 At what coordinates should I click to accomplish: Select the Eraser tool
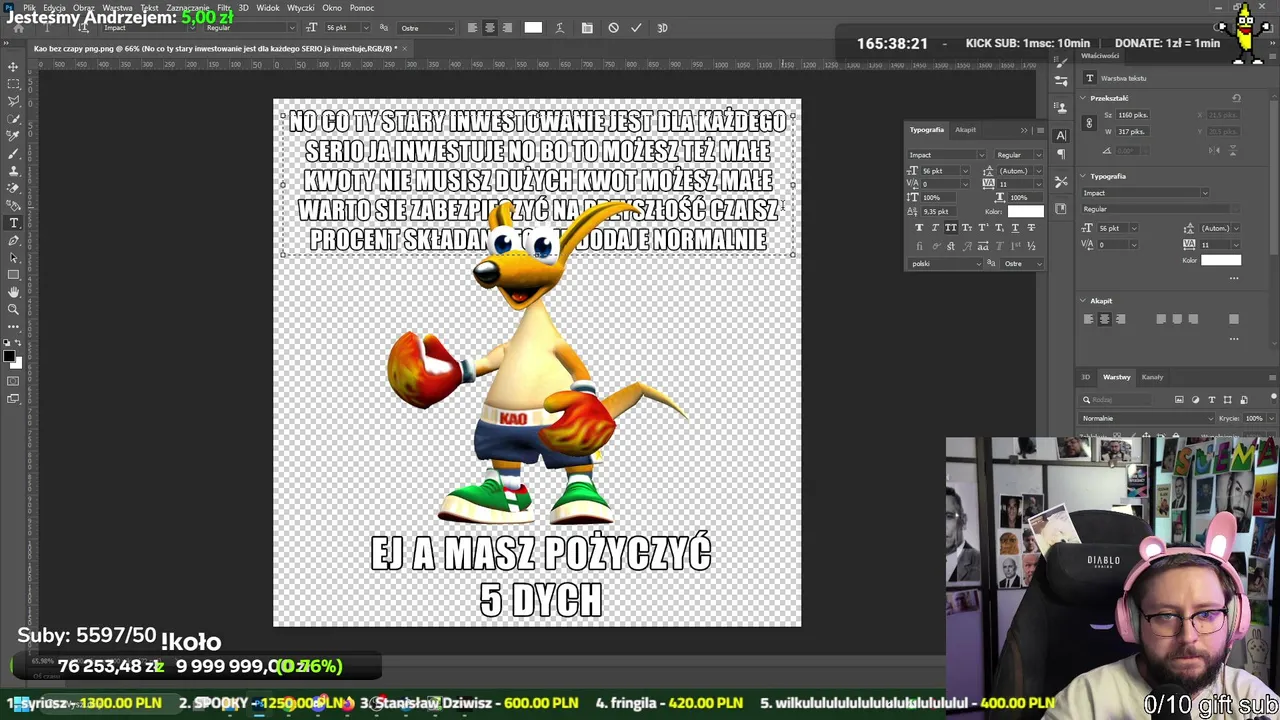coord(13,188)
